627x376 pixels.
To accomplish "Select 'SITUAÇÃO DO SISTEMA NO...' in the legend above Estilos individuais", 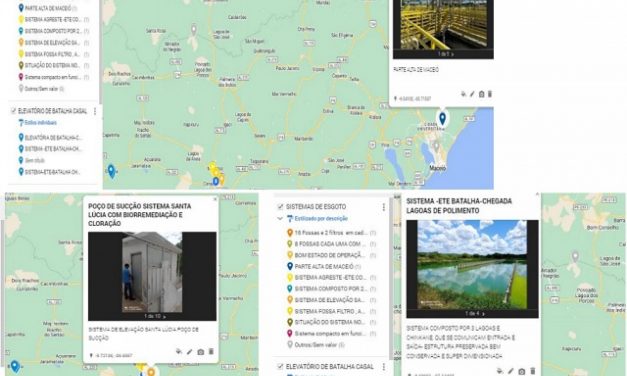I will [54, 66].
